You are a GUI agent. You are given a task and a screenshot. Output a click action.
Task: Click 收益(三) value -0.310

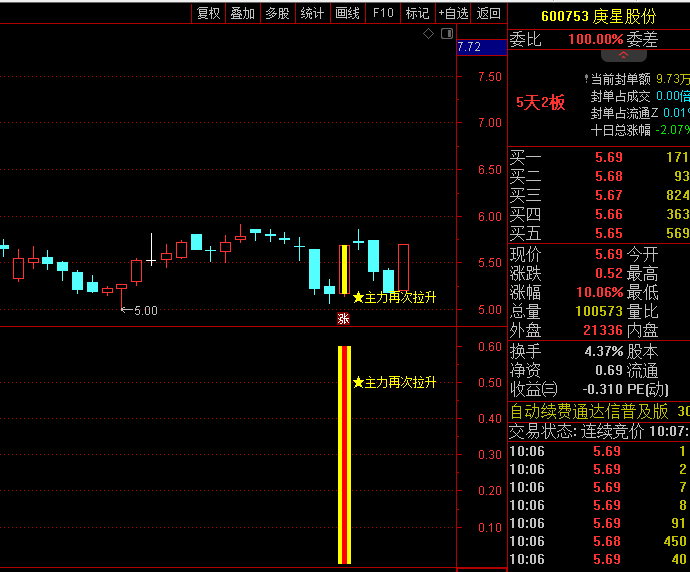(x=603, y=389)
